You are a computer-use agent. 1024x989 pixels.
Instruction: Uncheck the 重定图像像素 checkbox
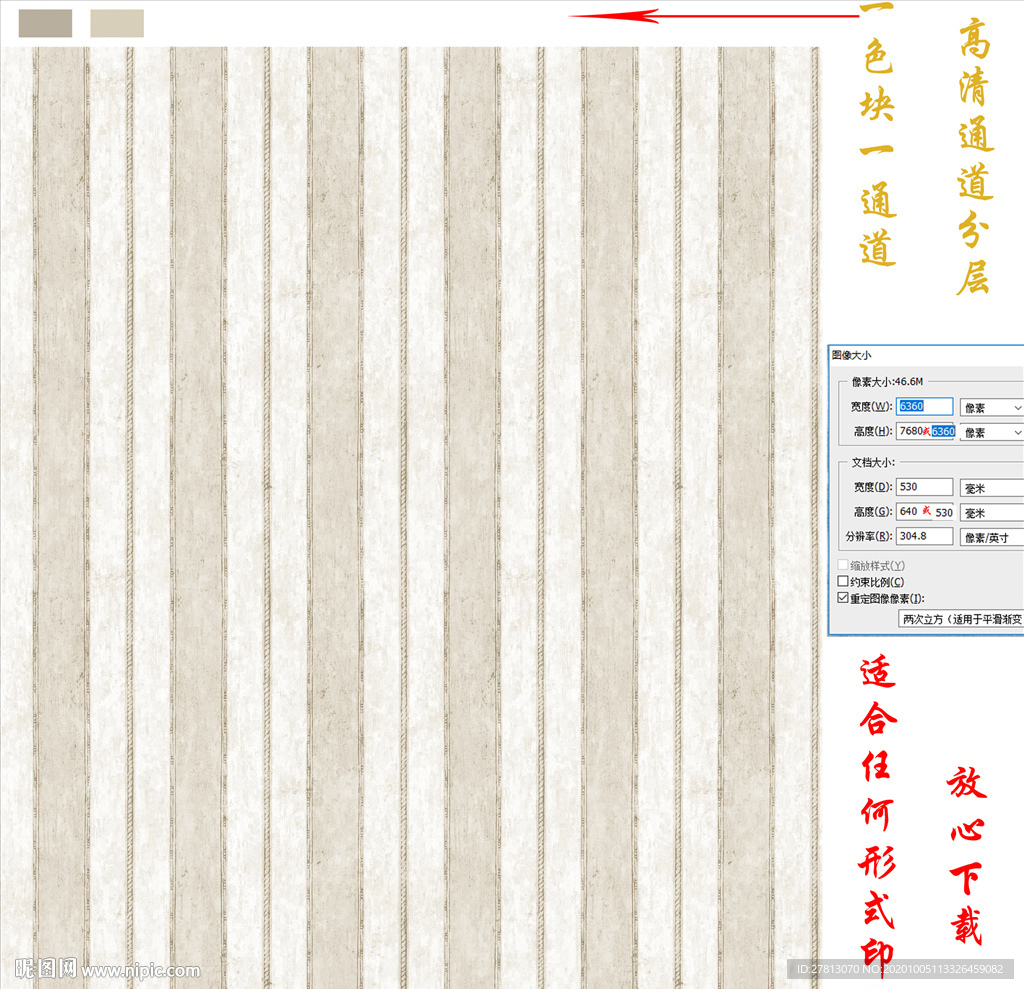(843, 598)
